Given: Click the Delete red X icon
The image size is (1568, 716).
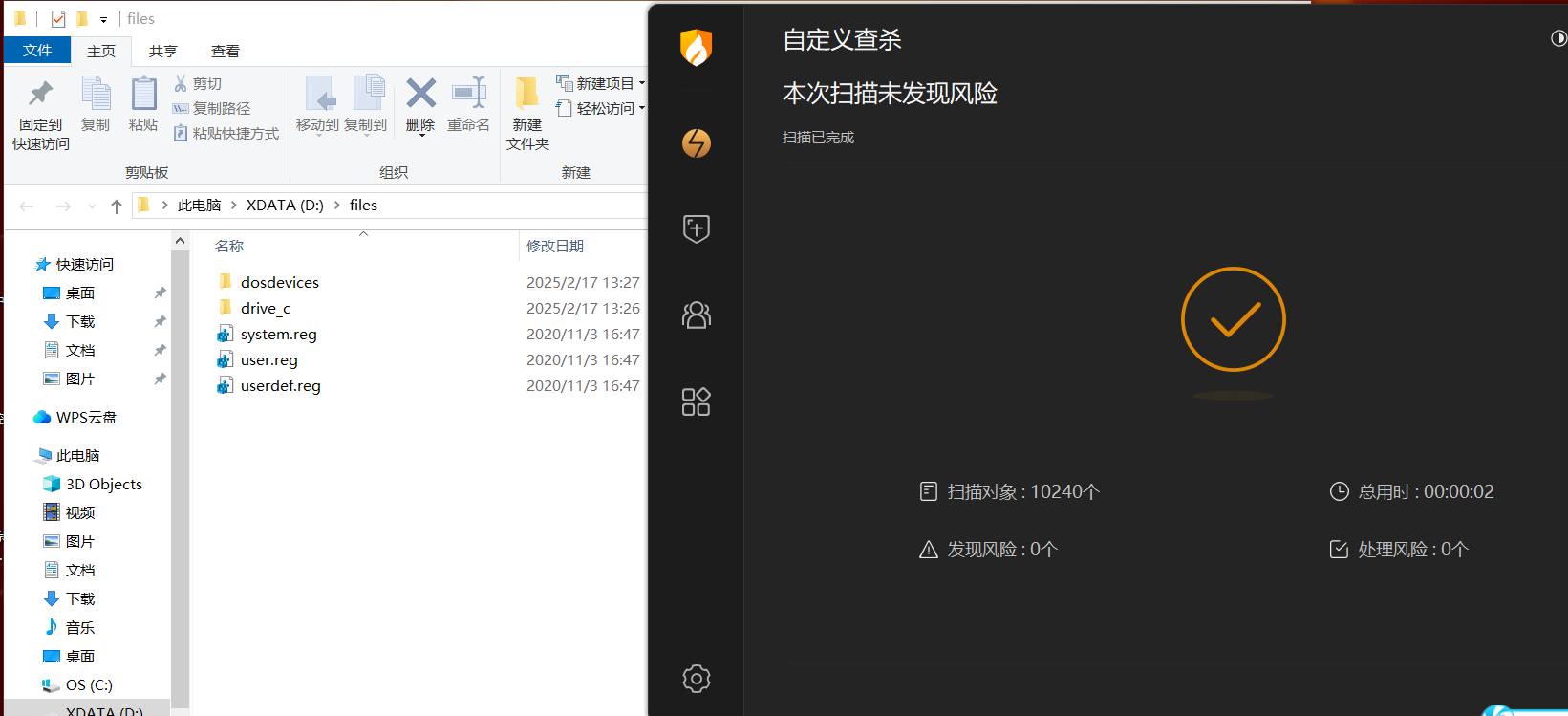Looking at the screenshot, I should tap(420, 93).
